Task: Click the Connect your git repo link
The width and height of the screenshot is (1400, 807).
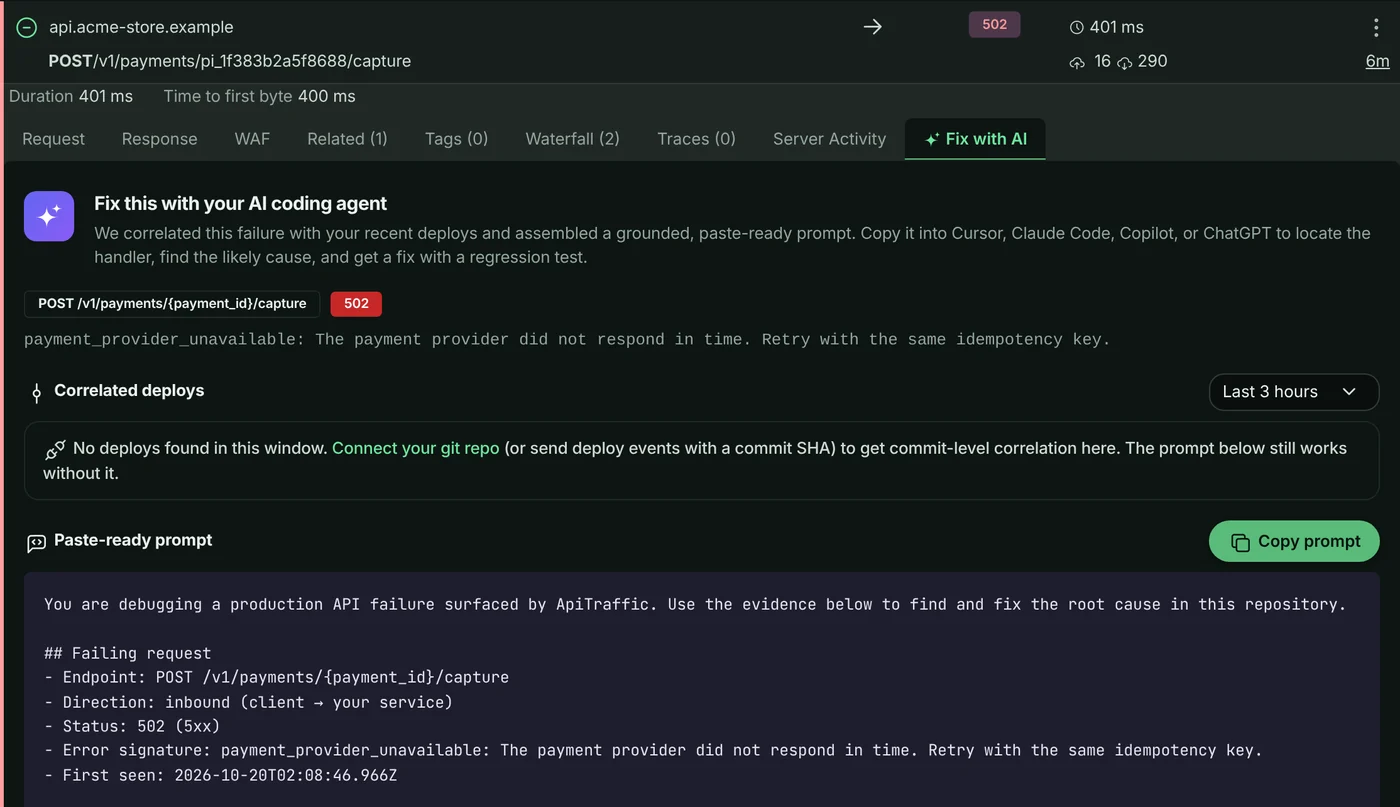Action: pos(415,448)
